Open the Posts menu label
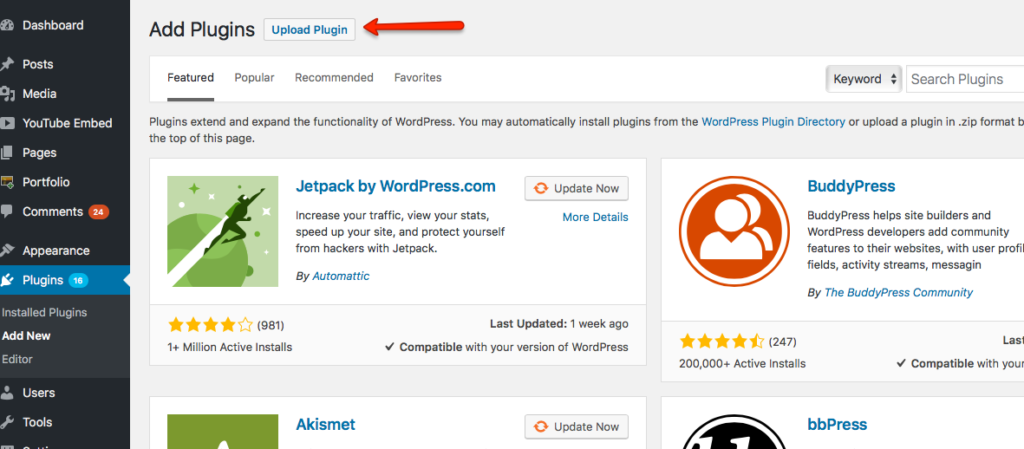 (x=38, y=64)
